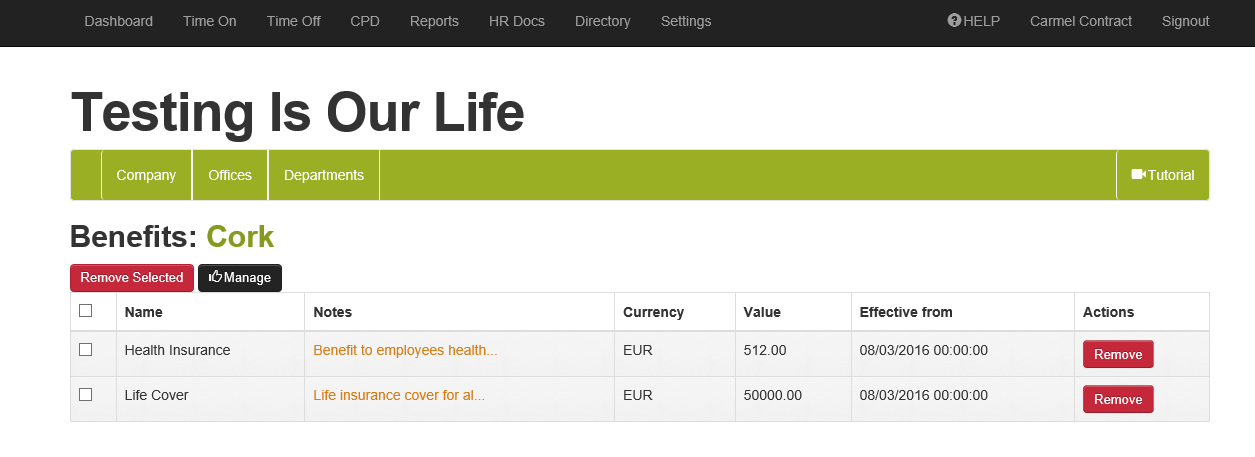The height and width of the screenshot is (457, 1255).
Task: Switch to the Offices tab
Action: pyautogui.click(x=230, y=175)
